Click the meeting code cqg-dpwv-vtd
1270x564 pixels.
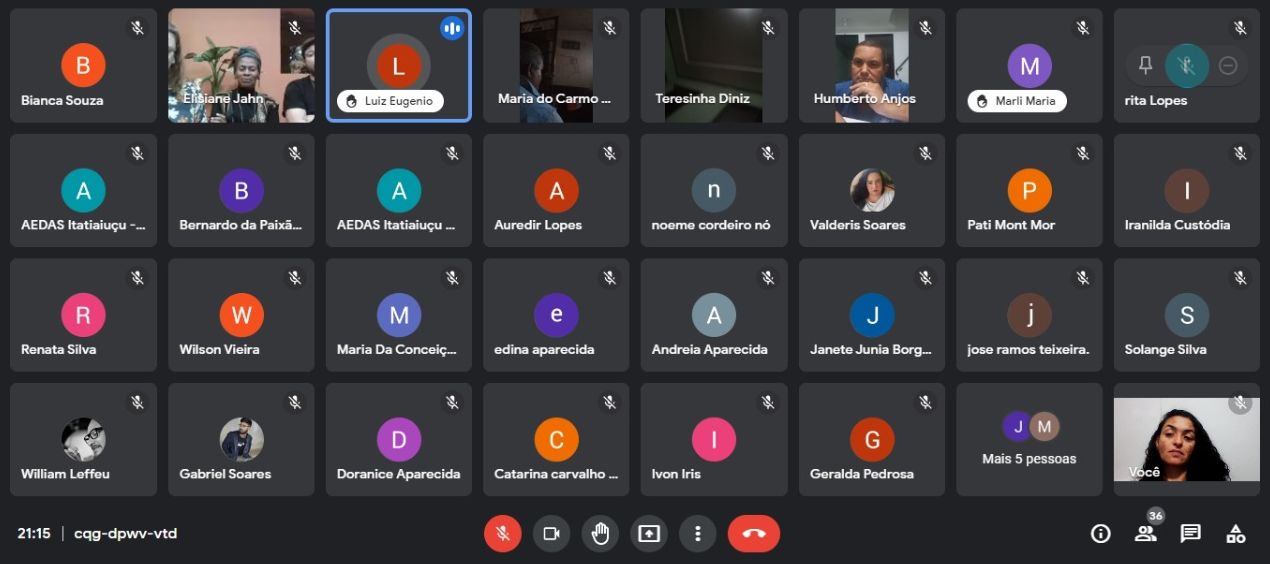(x=125, y=533)
